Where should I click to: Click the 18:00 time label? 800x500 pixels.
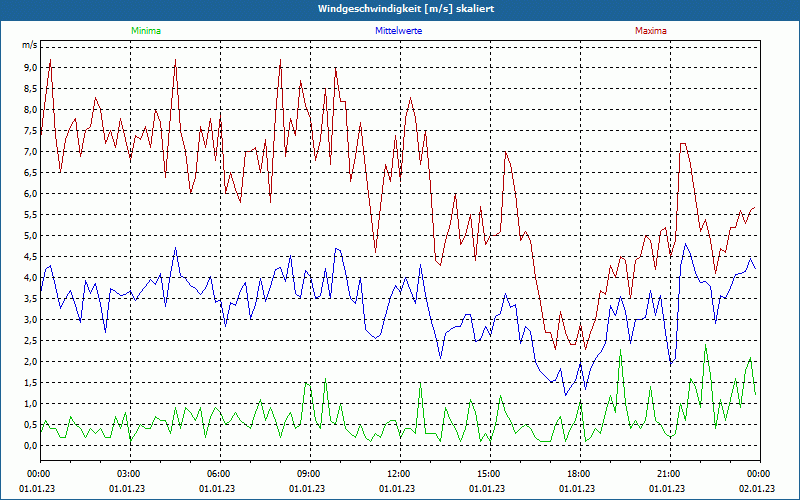(x=580, y=474)
